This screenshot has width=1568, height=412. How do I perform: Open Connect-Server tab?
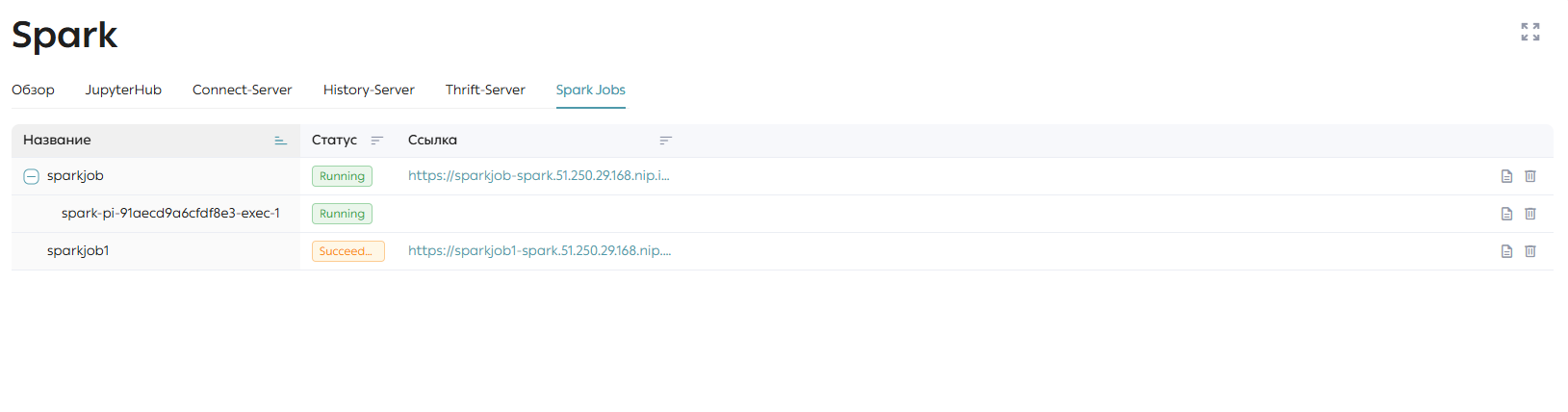(242, 90)
